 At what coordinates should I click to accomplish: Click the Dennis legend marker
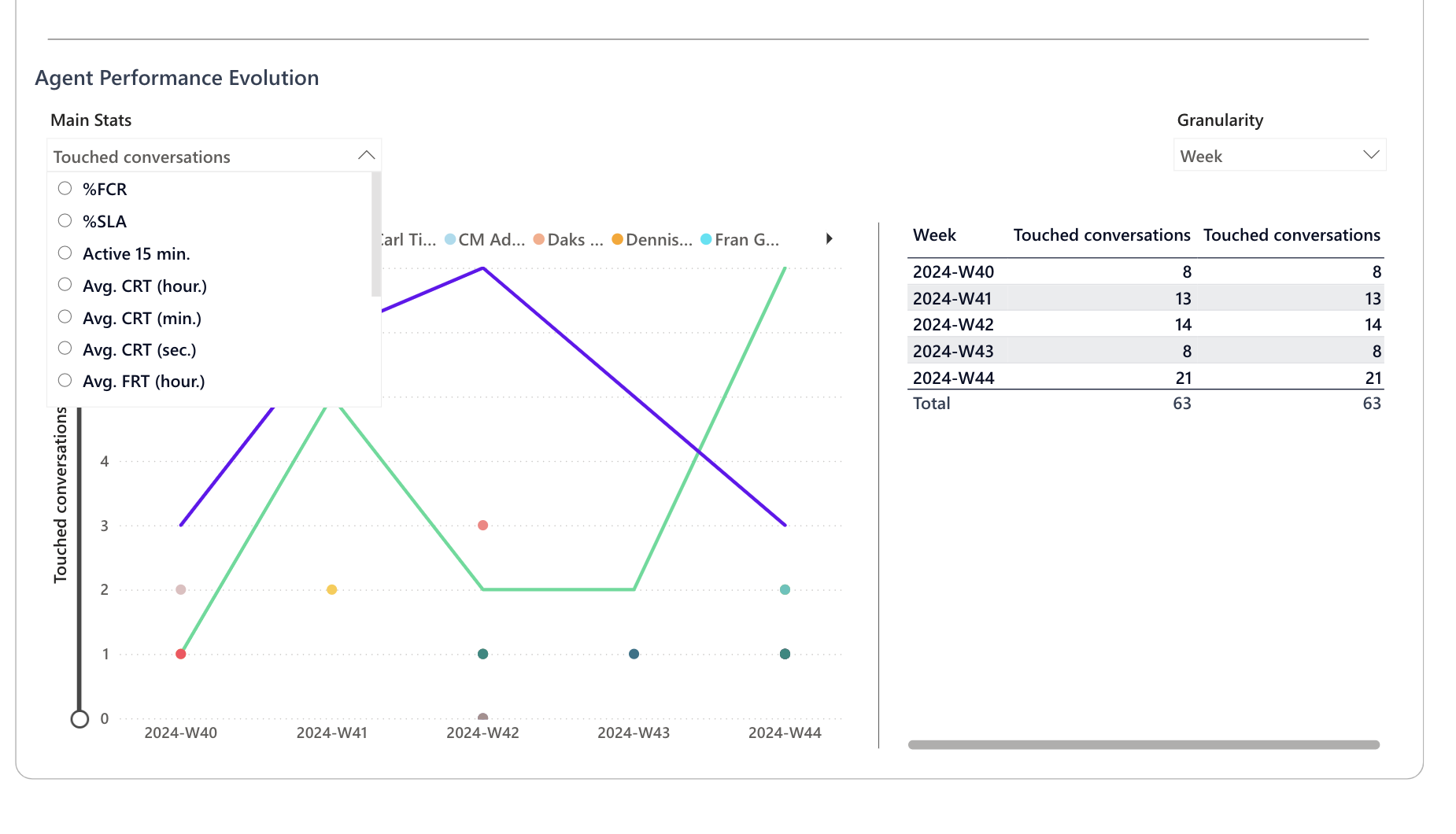pos(618,239)
